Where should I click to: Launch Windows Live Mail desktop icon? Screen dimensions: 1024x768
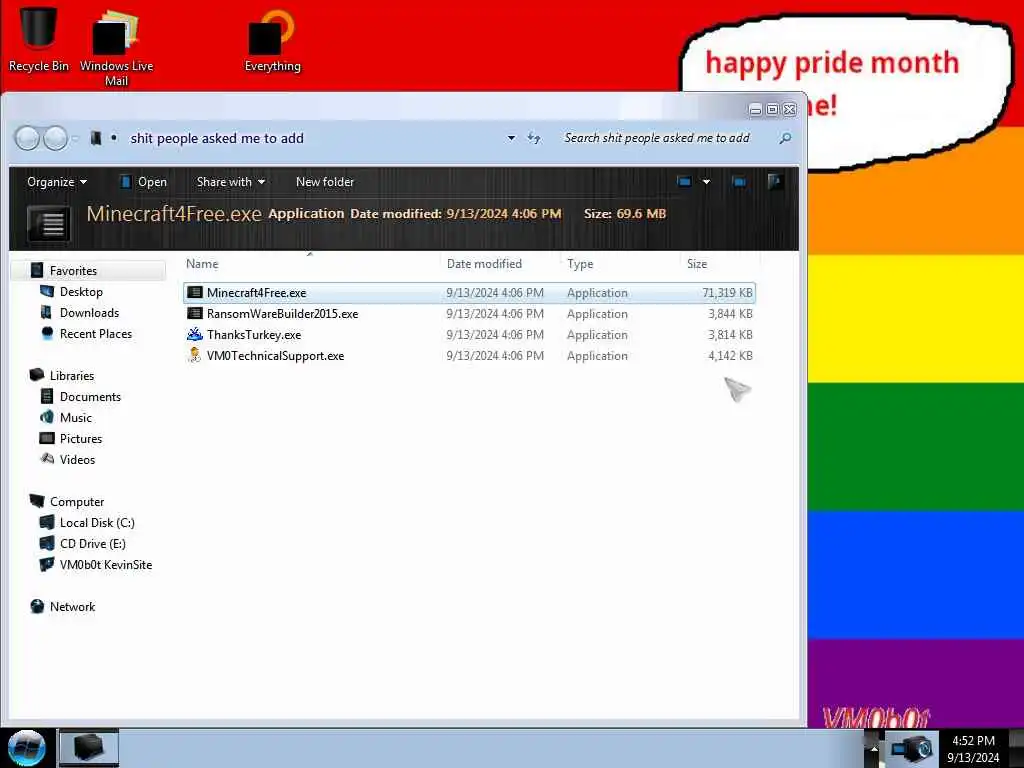(116, 47)
